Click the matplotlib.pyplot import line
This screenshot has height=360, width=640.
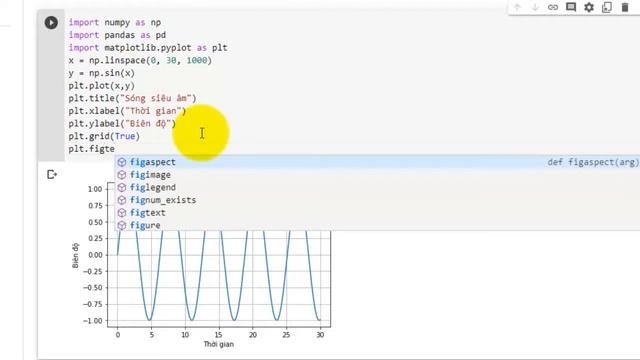pyautogui.click(x=148, y=48)
